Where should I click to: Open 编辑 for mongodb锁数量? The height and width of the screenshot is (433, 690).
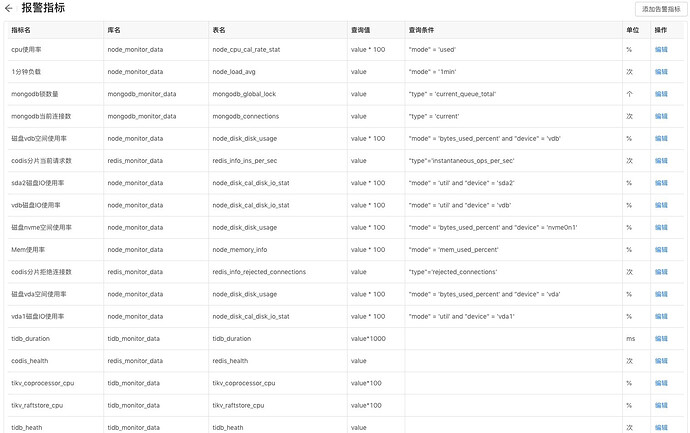(661, 94)
